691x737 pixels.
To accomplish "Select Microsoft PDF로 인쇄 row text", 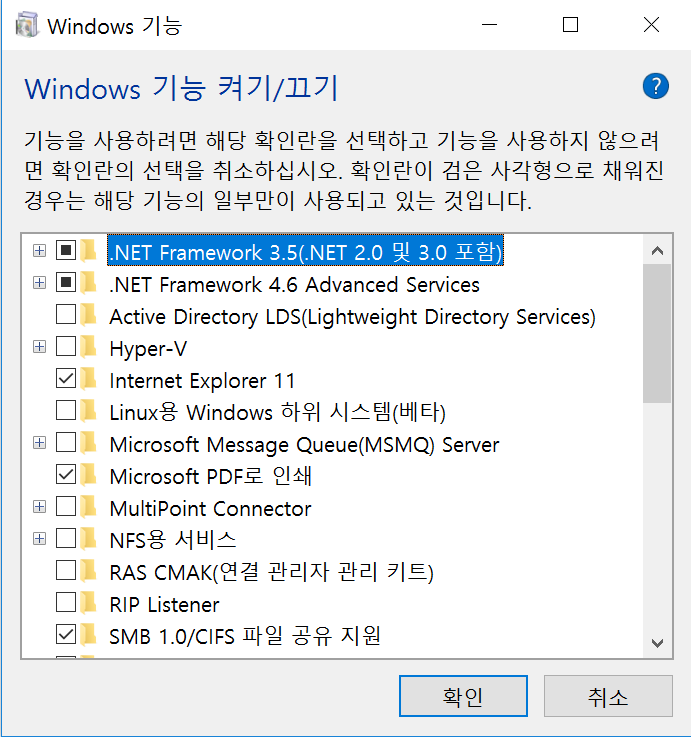I will [x=211, y=477].
